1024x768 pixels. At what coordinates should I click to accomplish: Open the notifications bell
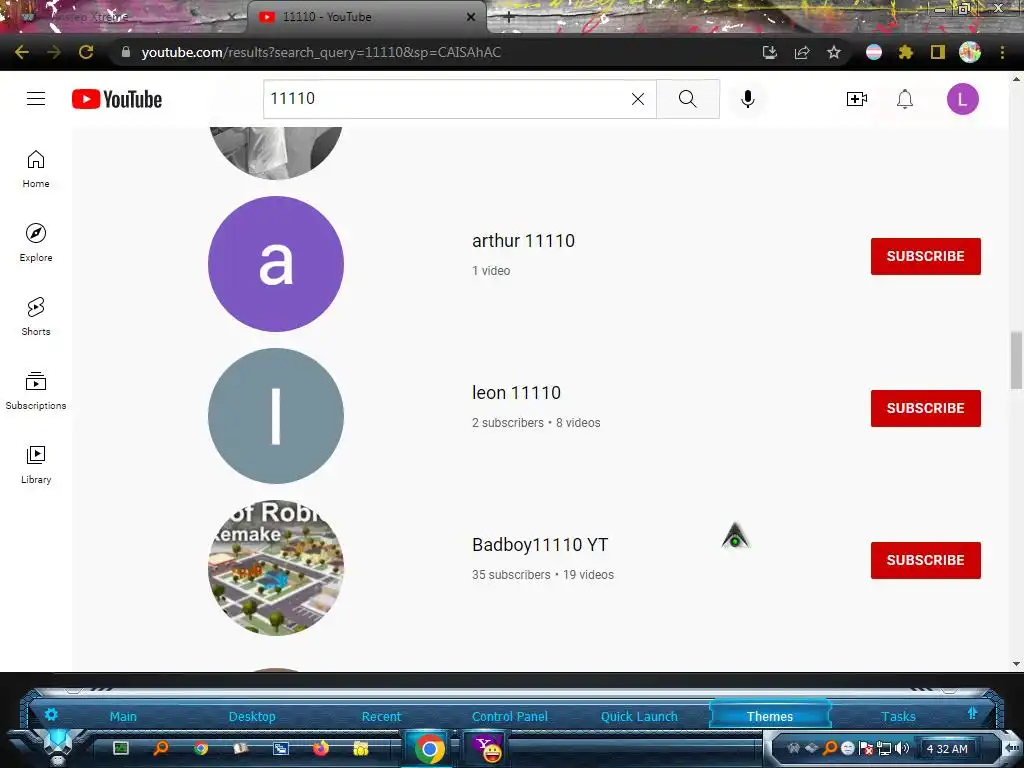(x=904, y=99)
